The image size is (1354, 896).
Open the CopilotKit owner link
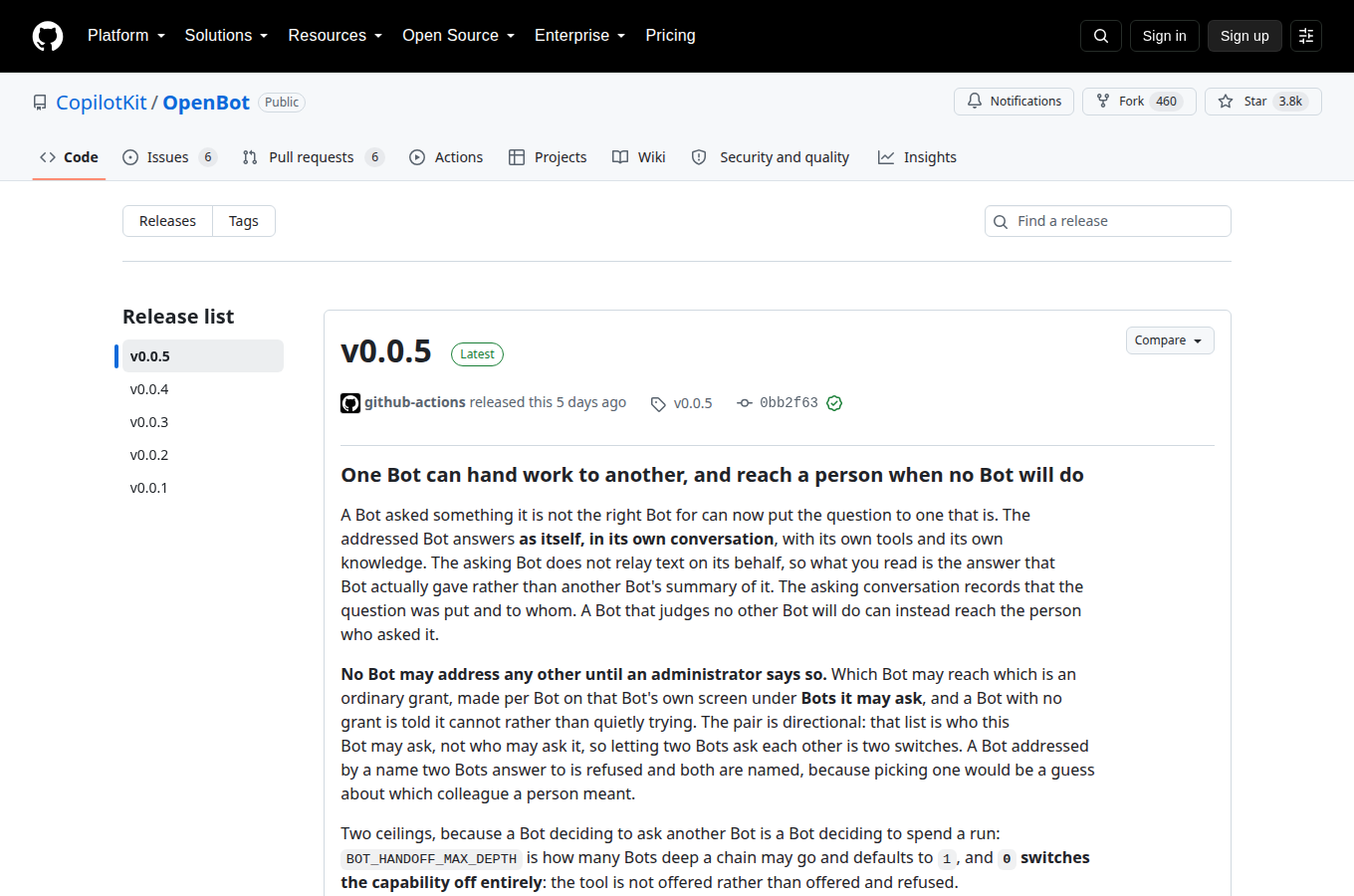[x=102, y=103]
